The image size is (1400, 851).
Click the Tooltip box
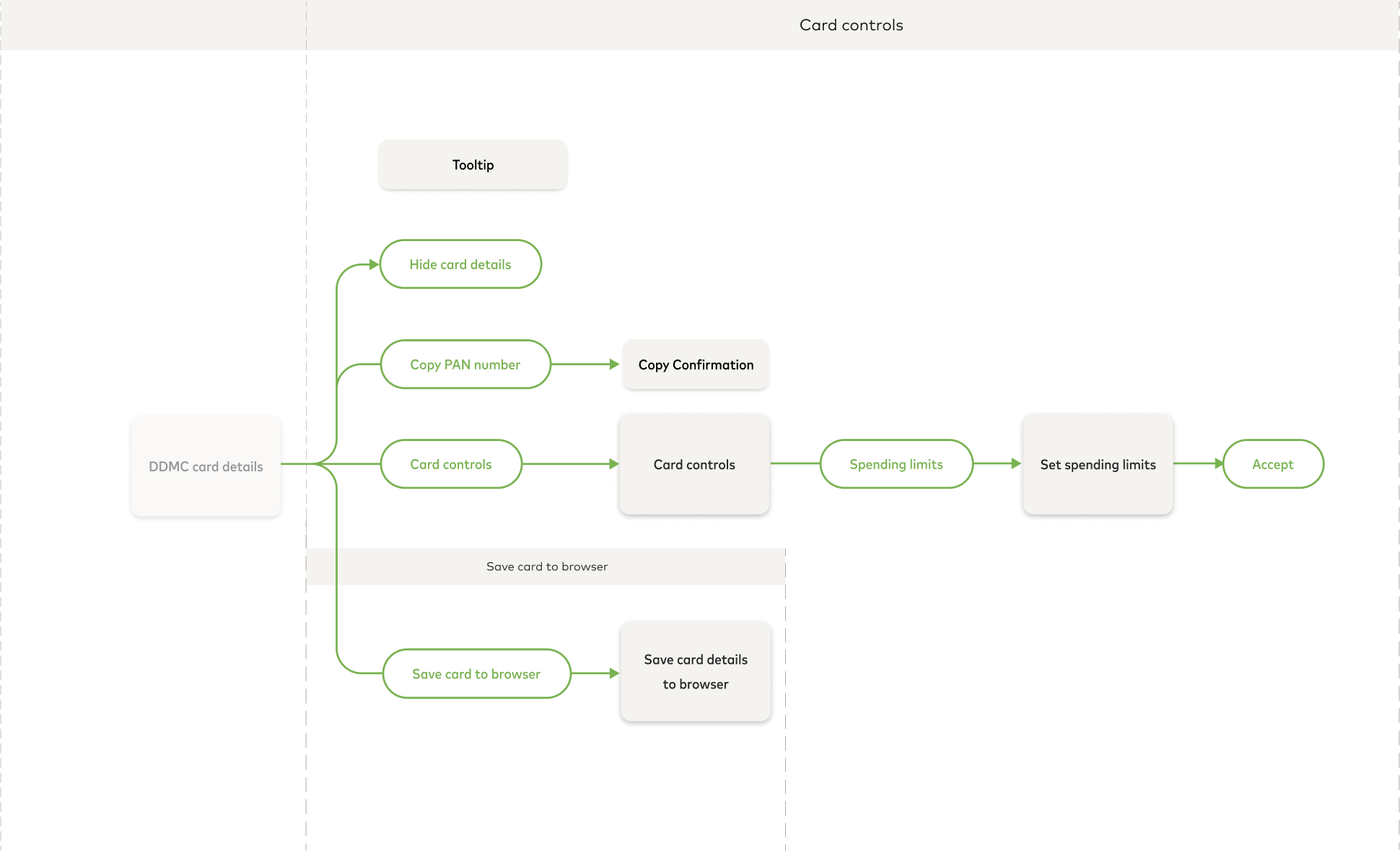point(473,165)
